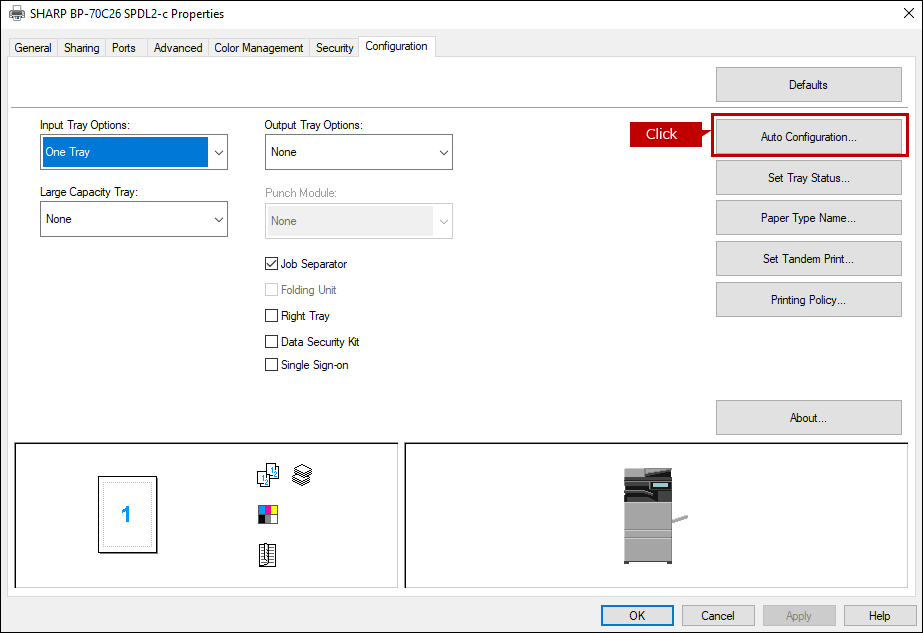The width and height of the screenshot is (923, 633).
Task: Check the Data Security Kit option
Action: coord(271,342)
